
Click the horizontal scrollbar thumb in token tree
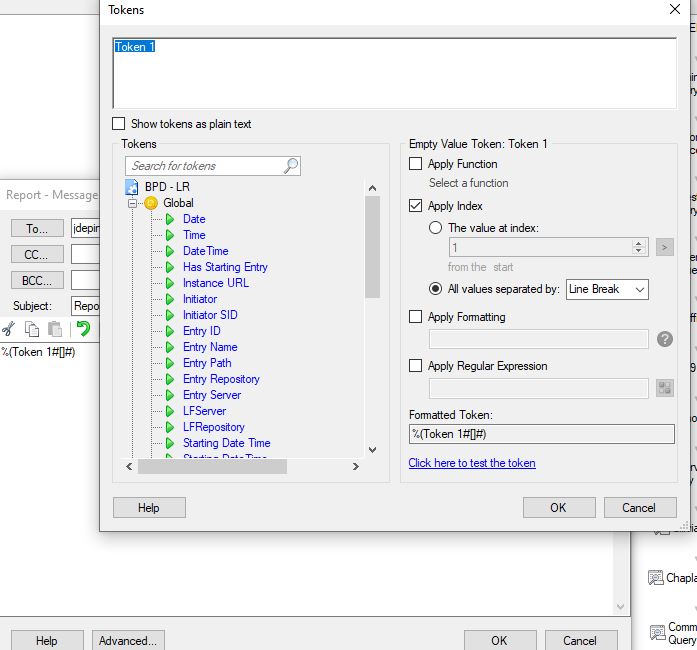pyautogui.click(x=212, y=466)
